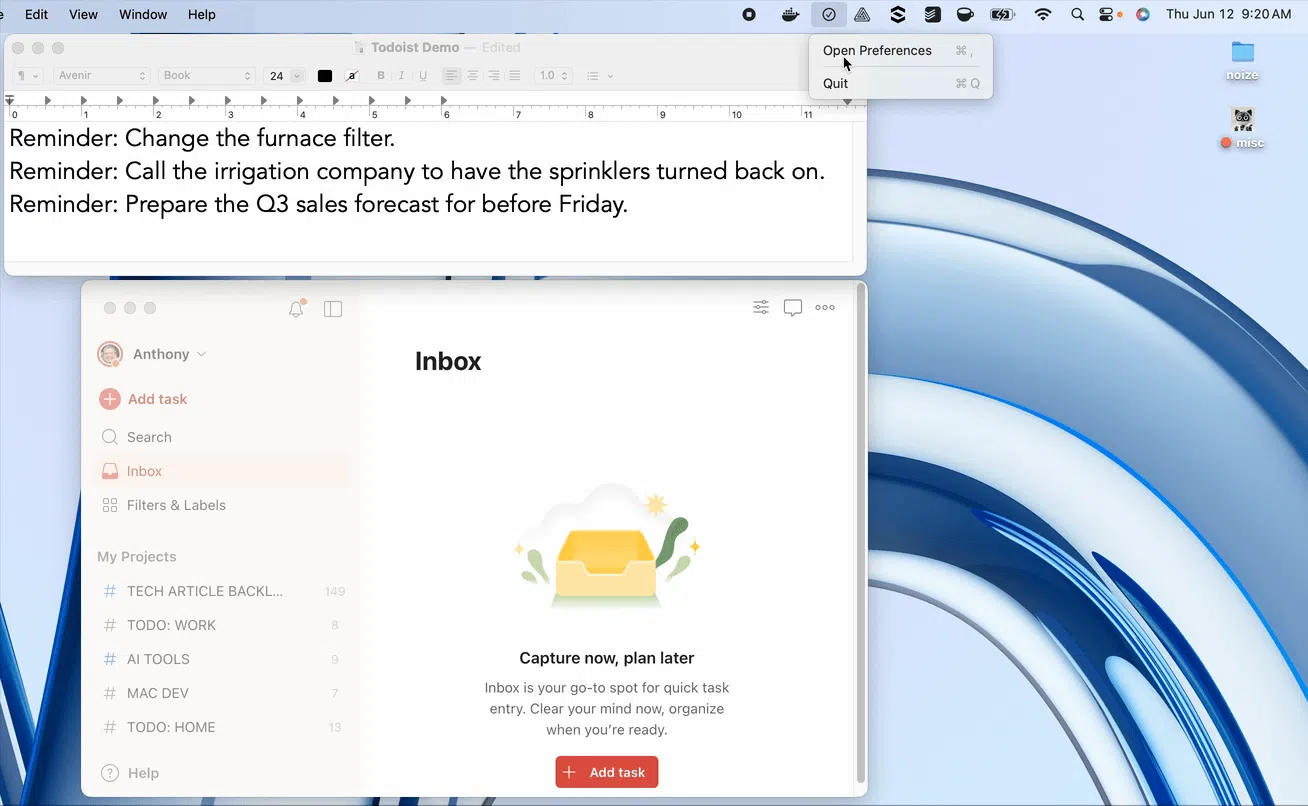Center-align text in TextEdit
Screen dimensions: 1308x806
tap(473, 76)
